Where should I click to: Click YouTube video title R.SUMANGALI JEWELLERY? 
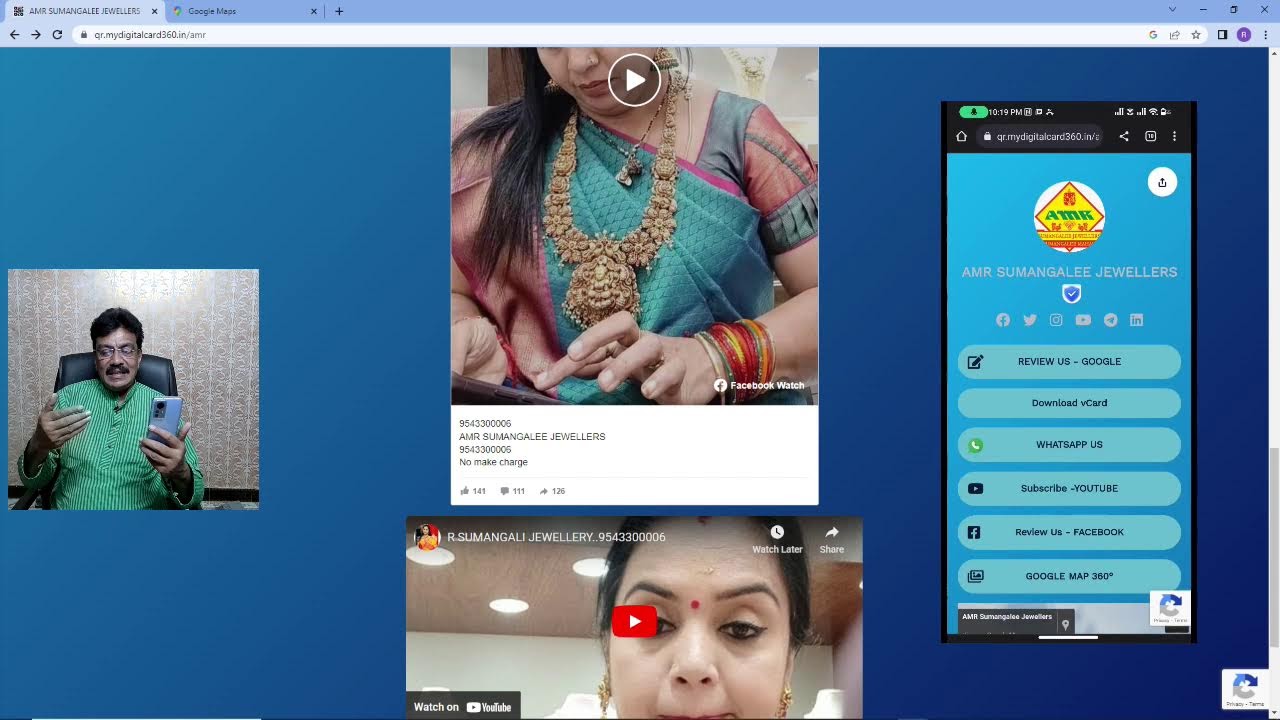pos(556,537)
